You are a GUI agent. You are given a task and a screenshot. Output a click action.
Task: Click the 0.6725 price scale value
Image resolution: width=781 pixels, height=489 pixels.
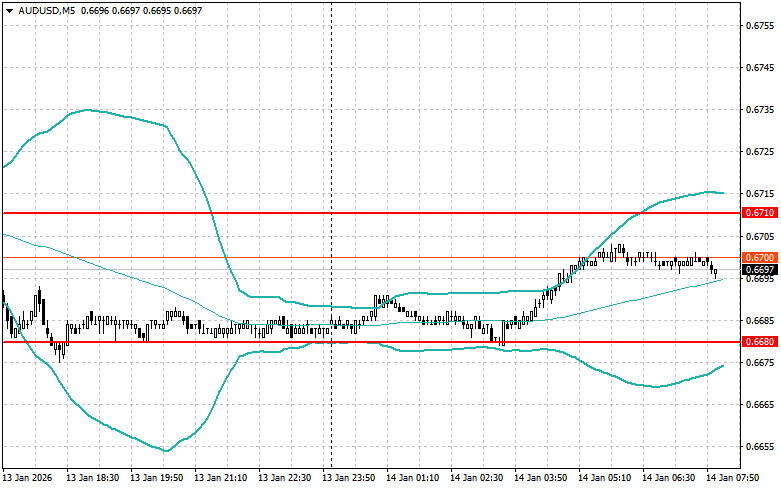(x=760, y=151)
